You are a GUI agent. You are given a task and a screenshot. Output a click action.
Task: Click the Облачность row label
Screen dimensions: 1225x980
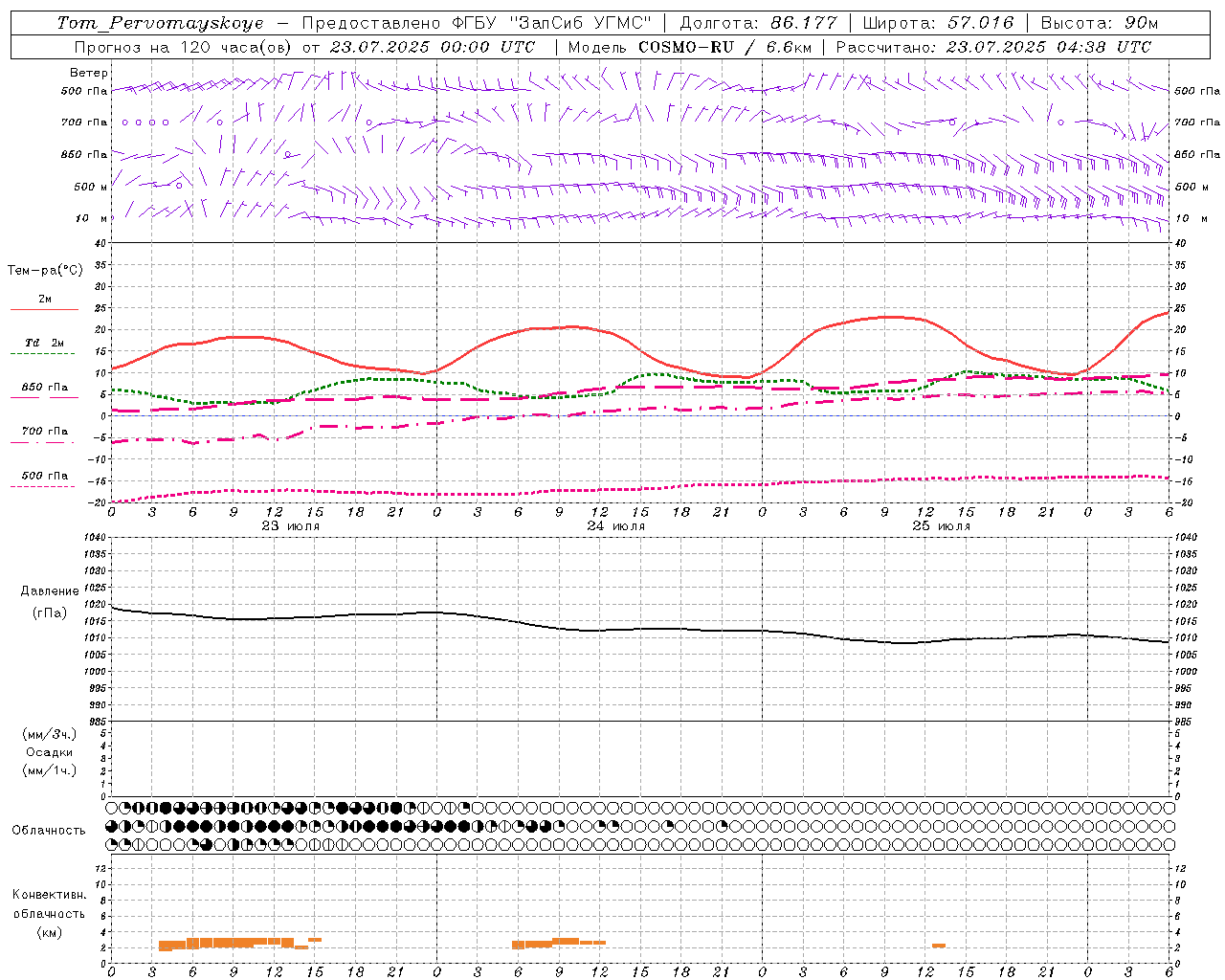[x=49, y=830]
